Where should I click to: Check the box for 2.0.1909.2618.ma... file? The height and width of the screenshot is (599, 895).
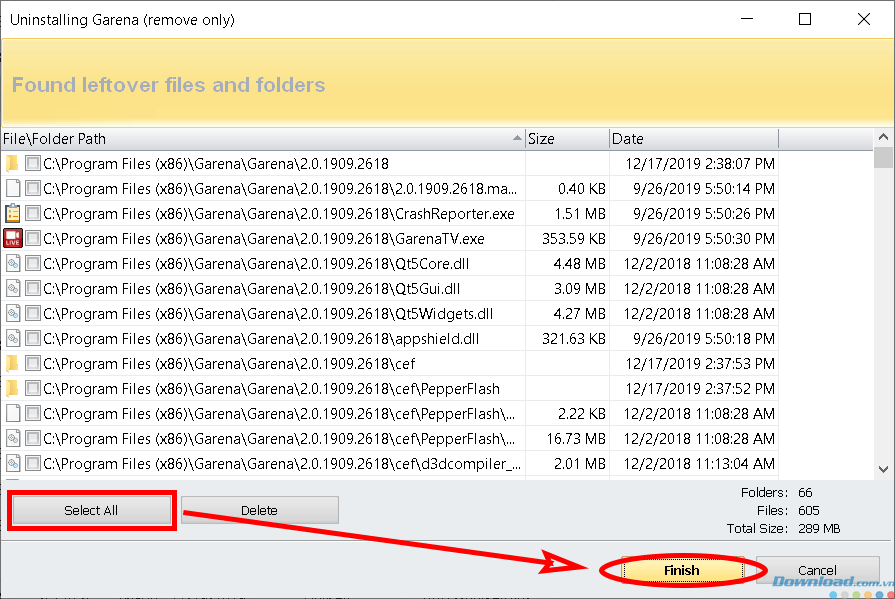[x=33, y=188]
